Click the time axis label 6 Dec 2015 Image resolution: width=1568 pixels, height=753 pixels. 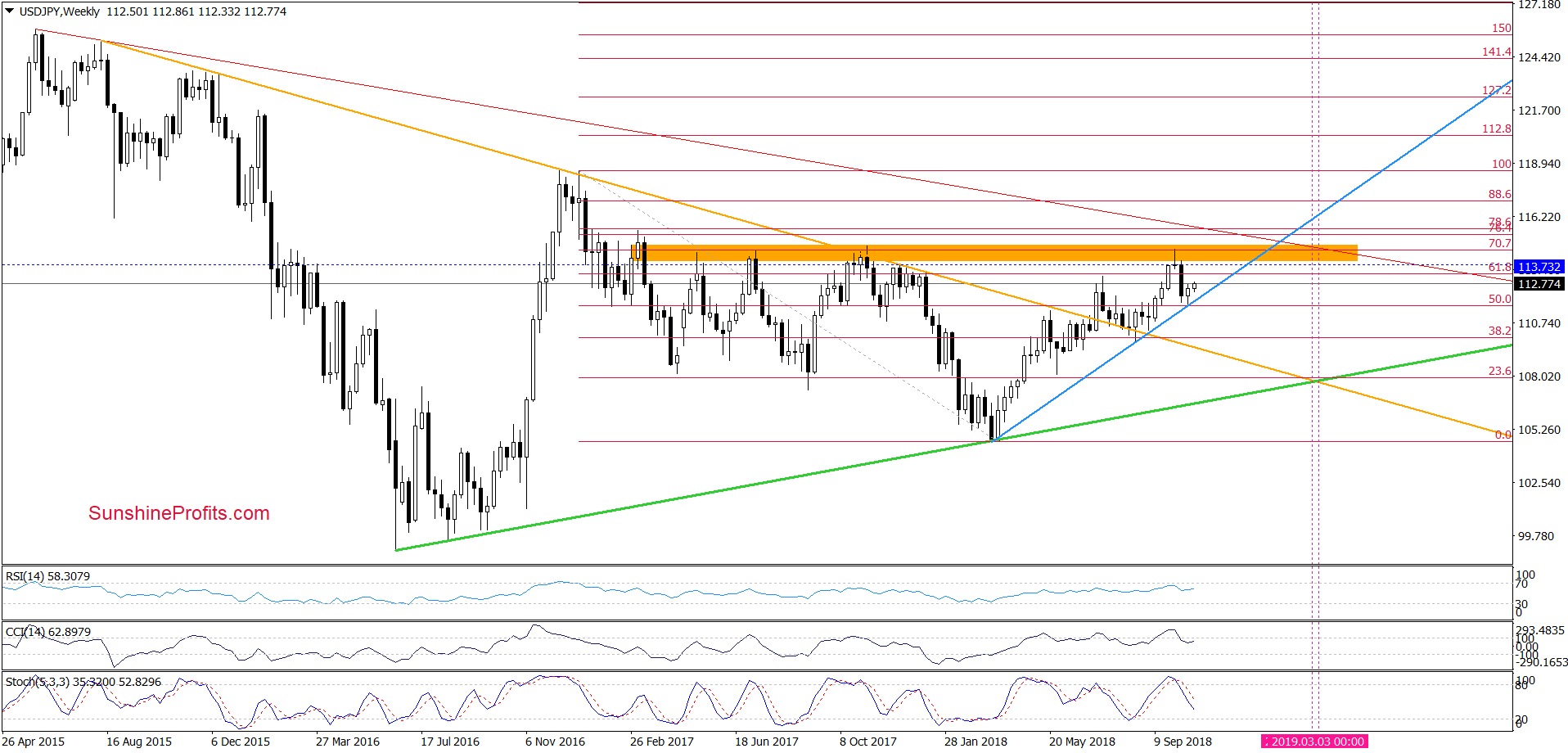[x=241, y=742]
